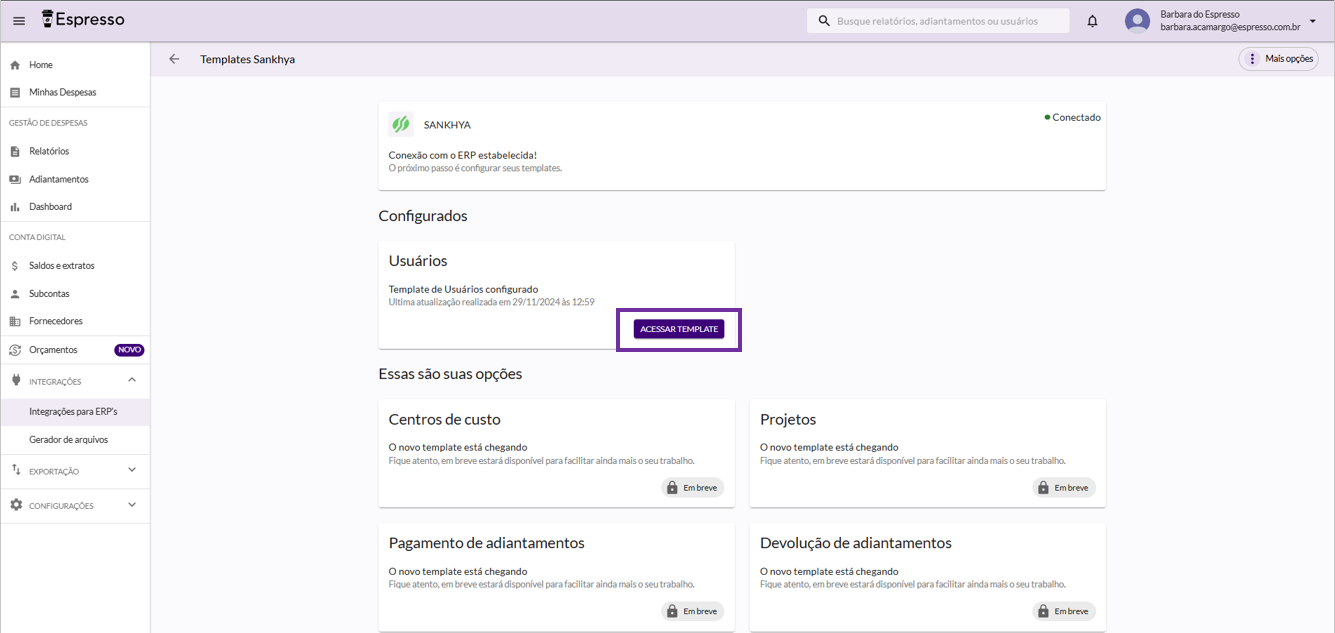
Task: Click Essas são suas opções heading
Action: pyautogui.click(x=450, y=374)
